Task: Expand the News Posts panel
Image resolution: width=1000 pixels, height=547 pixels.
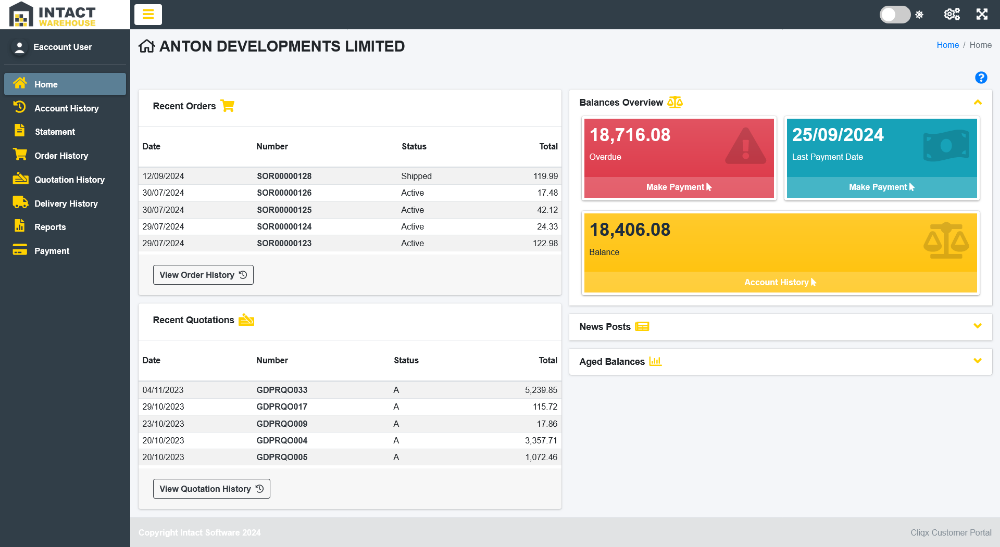Action: [978, 326]
